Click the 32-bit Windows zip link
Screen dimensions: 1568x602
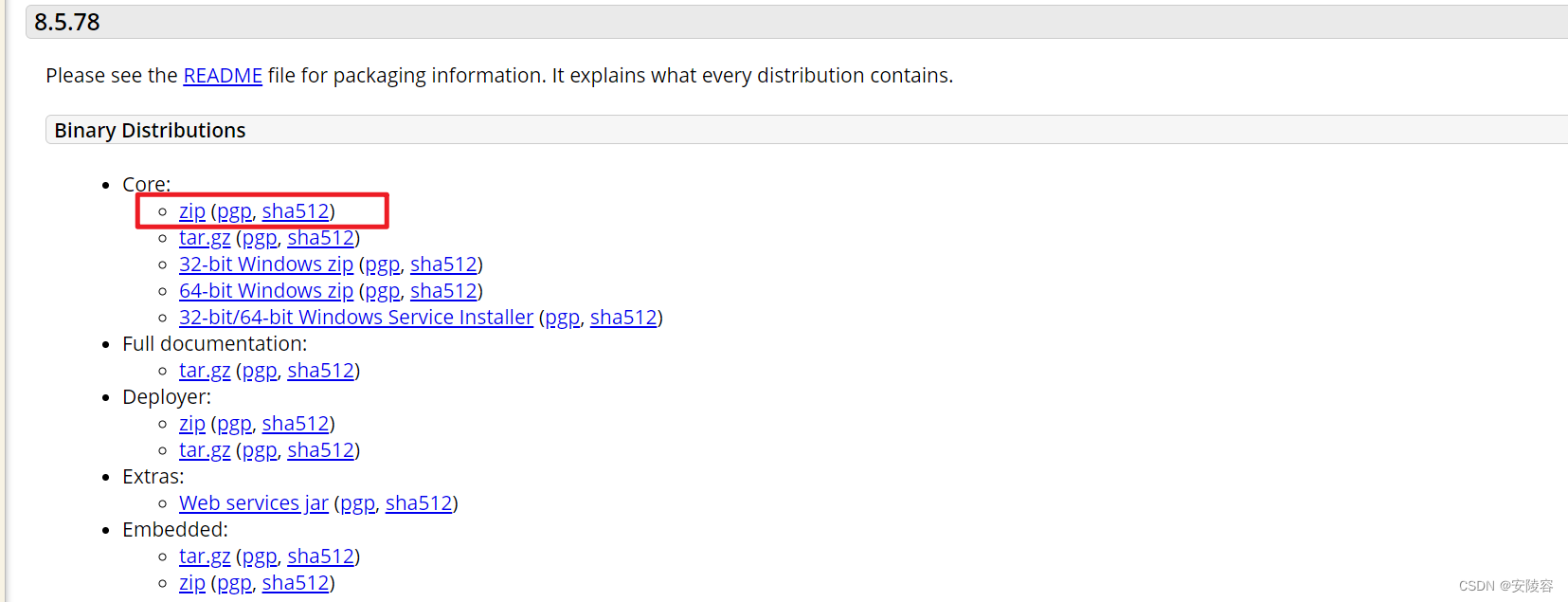pos(265,265)
